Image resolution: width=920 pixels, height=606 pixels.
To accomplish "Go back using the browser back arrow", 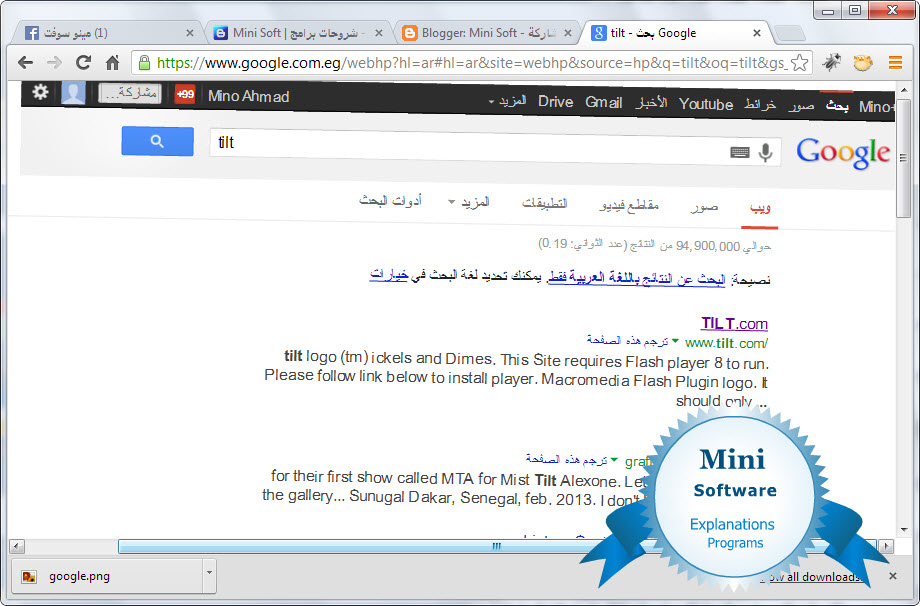I will [x=25, y=62].
